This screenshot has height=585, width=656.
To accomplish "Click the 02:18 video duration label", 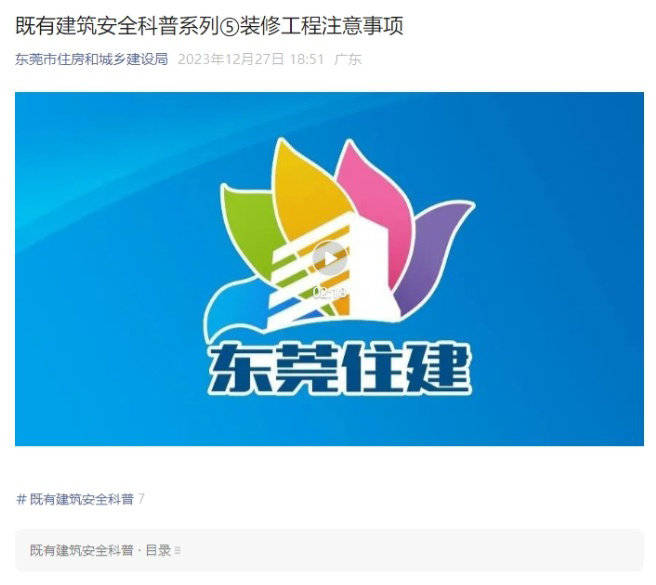I will [x=330, y=292].
